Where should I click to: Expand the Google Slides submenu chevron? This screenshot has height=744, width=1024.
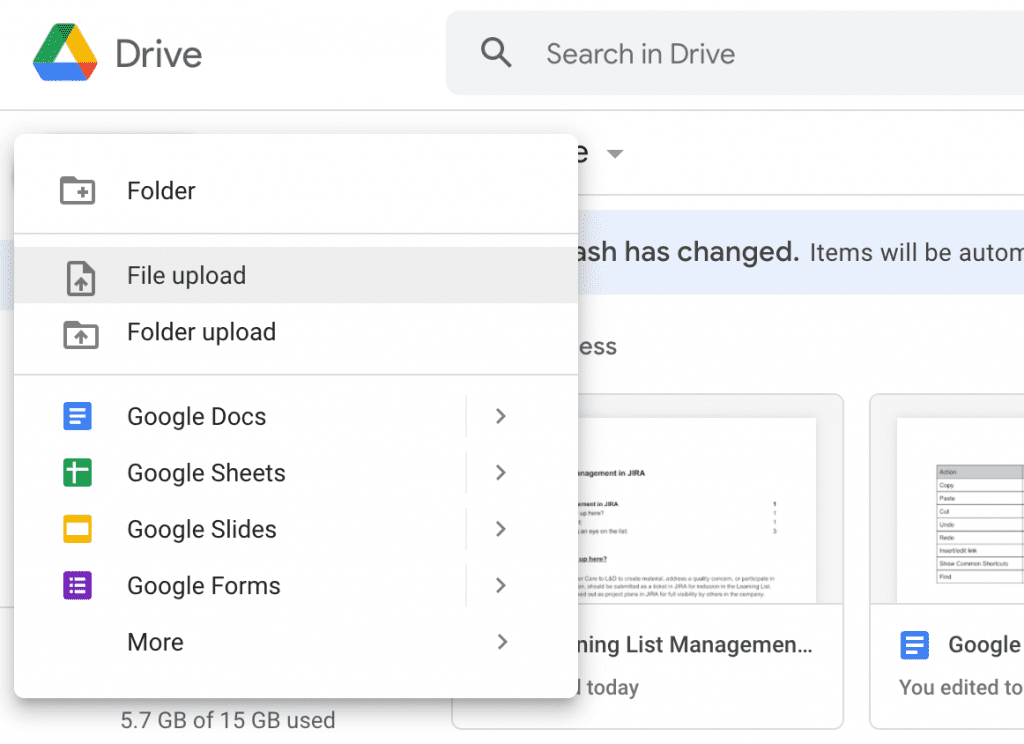(501, 529)
